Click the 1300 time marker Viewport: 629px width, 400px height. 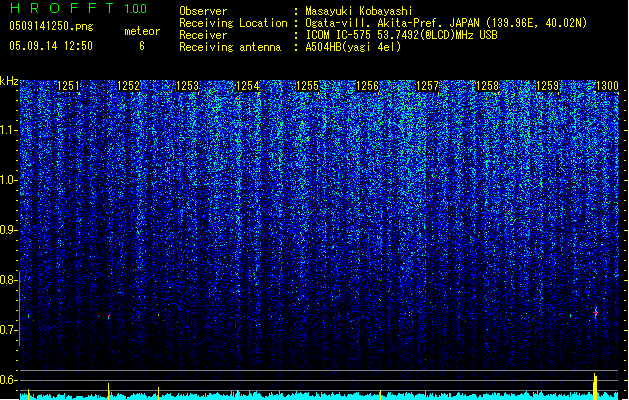(x=607, y=85)
